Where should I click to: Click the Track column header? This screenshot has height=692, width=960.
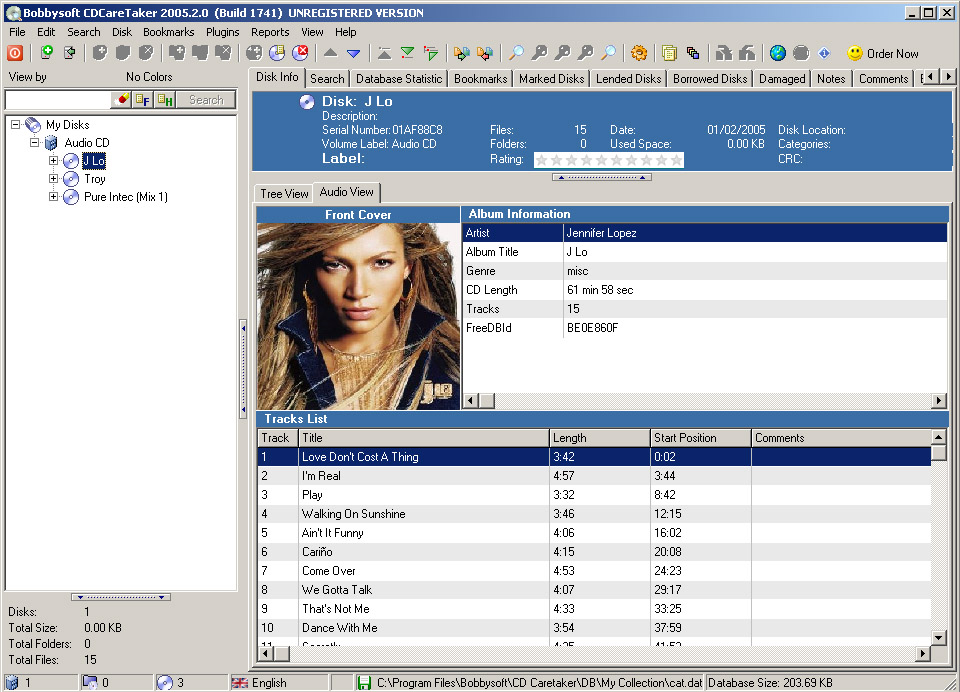click(278, 438)
